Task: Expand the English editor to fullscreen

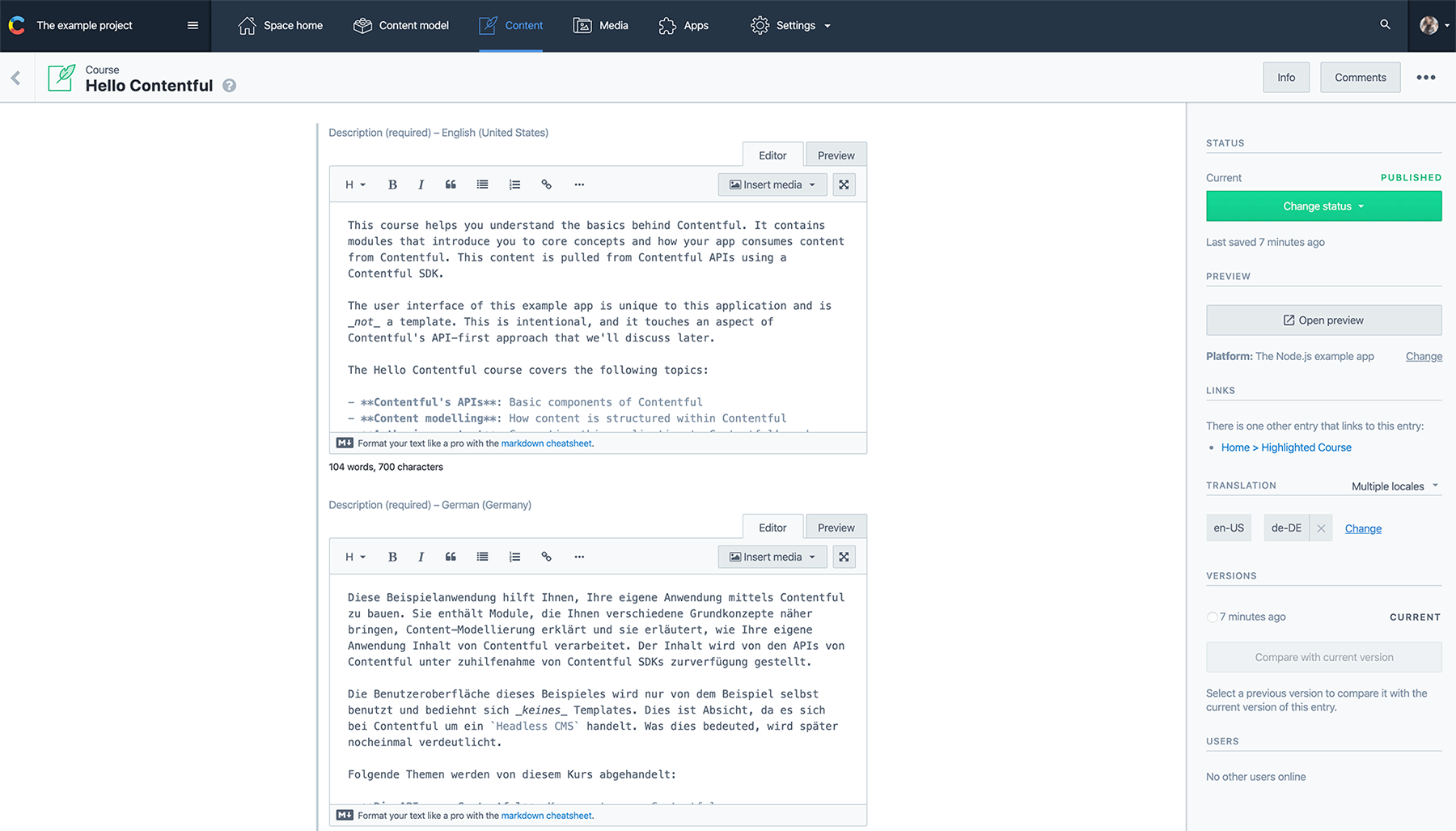Action: [844, 184]
